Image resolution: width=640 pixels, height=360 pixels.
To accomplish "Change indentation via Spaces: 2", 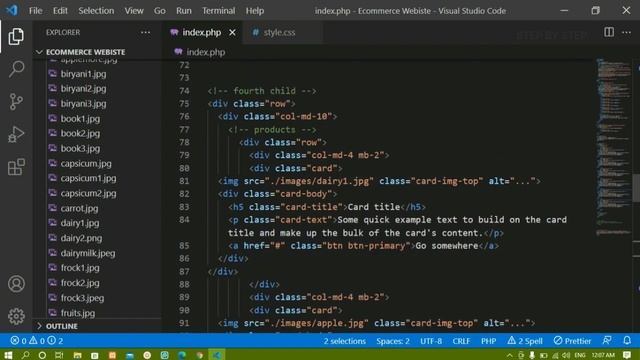I will [393, 341].
